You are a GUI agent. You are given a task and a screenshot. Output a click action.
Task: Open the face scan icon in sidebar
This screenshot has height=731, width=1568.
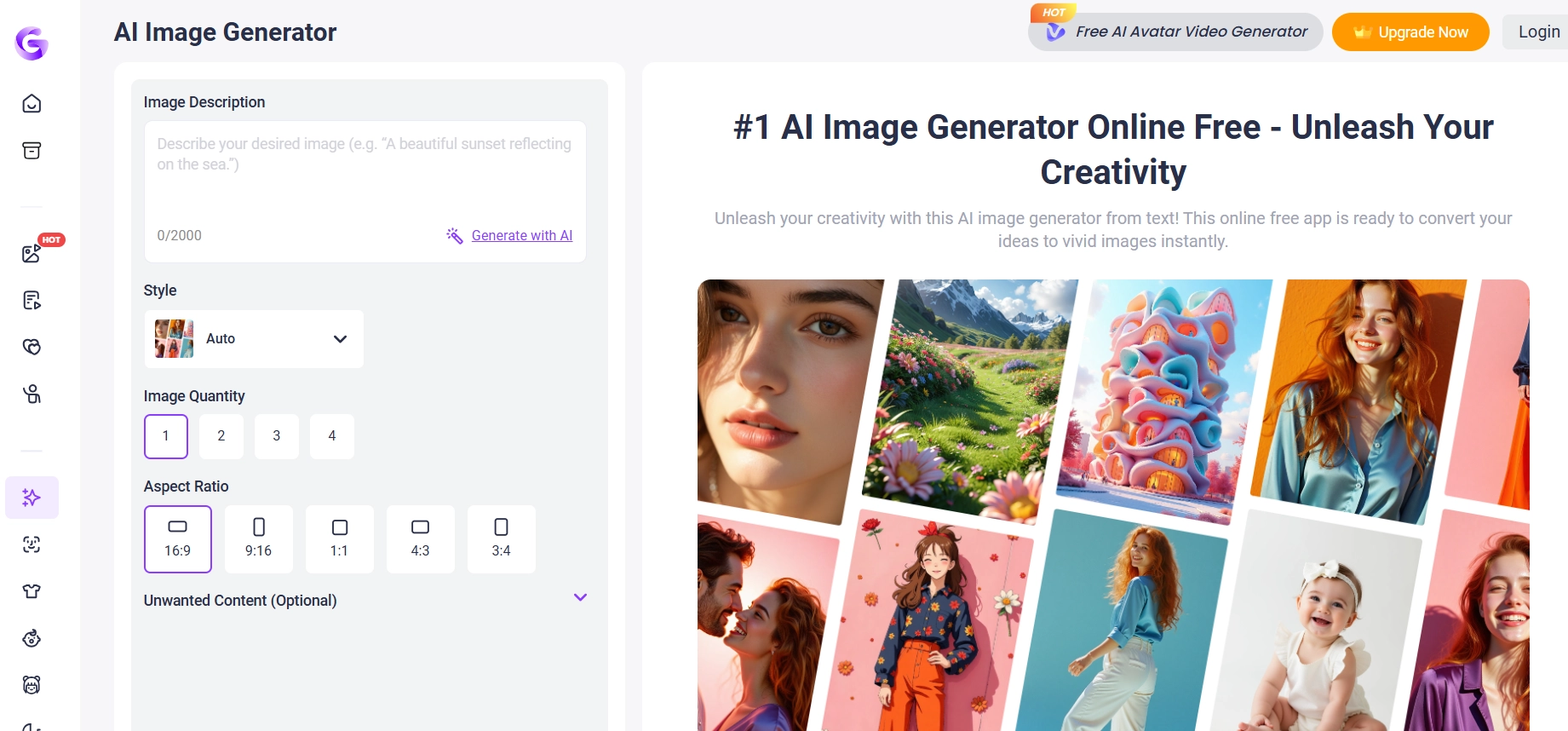(x=32, y=544)
